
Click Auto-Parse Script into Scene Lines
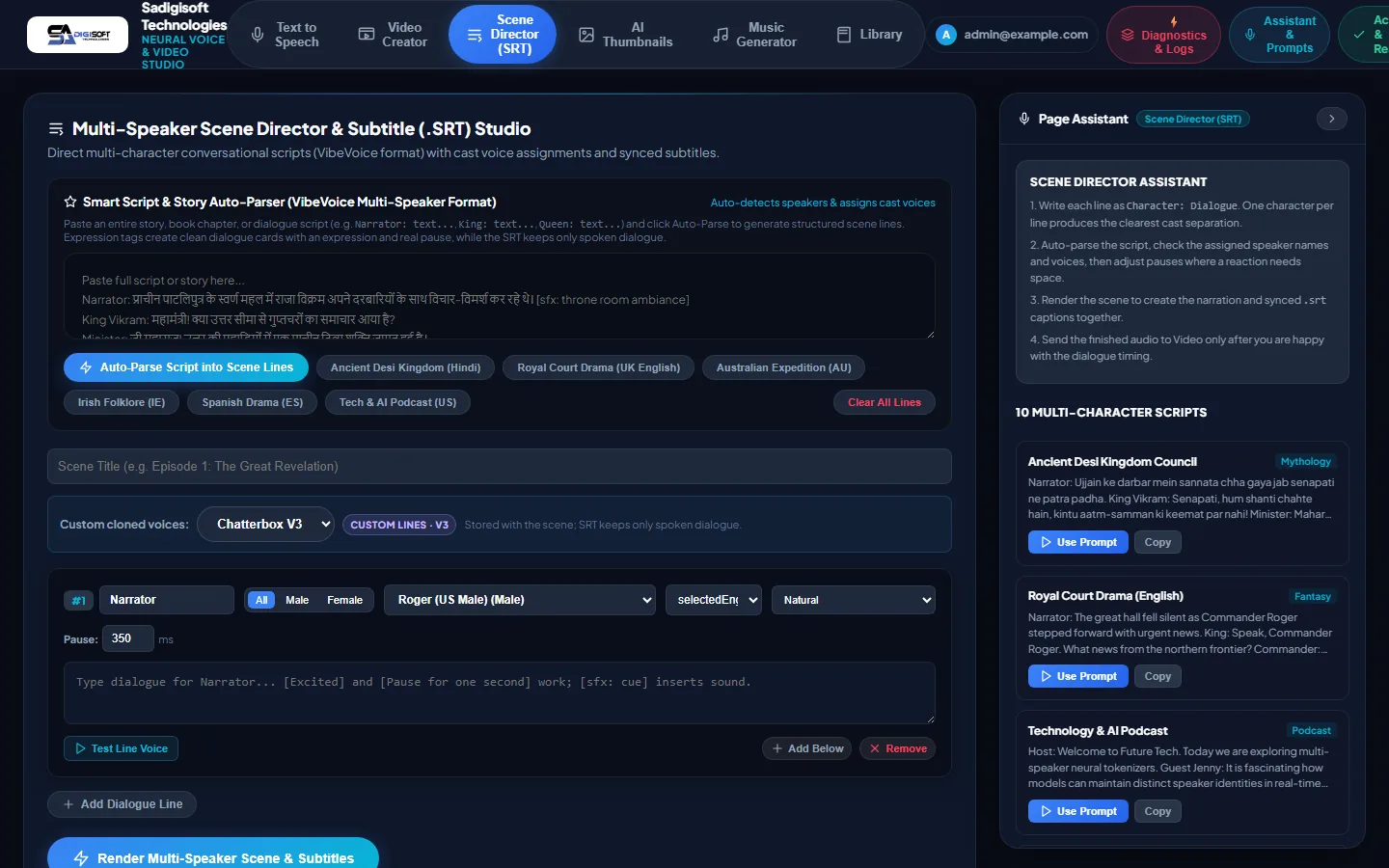[186, 367]
